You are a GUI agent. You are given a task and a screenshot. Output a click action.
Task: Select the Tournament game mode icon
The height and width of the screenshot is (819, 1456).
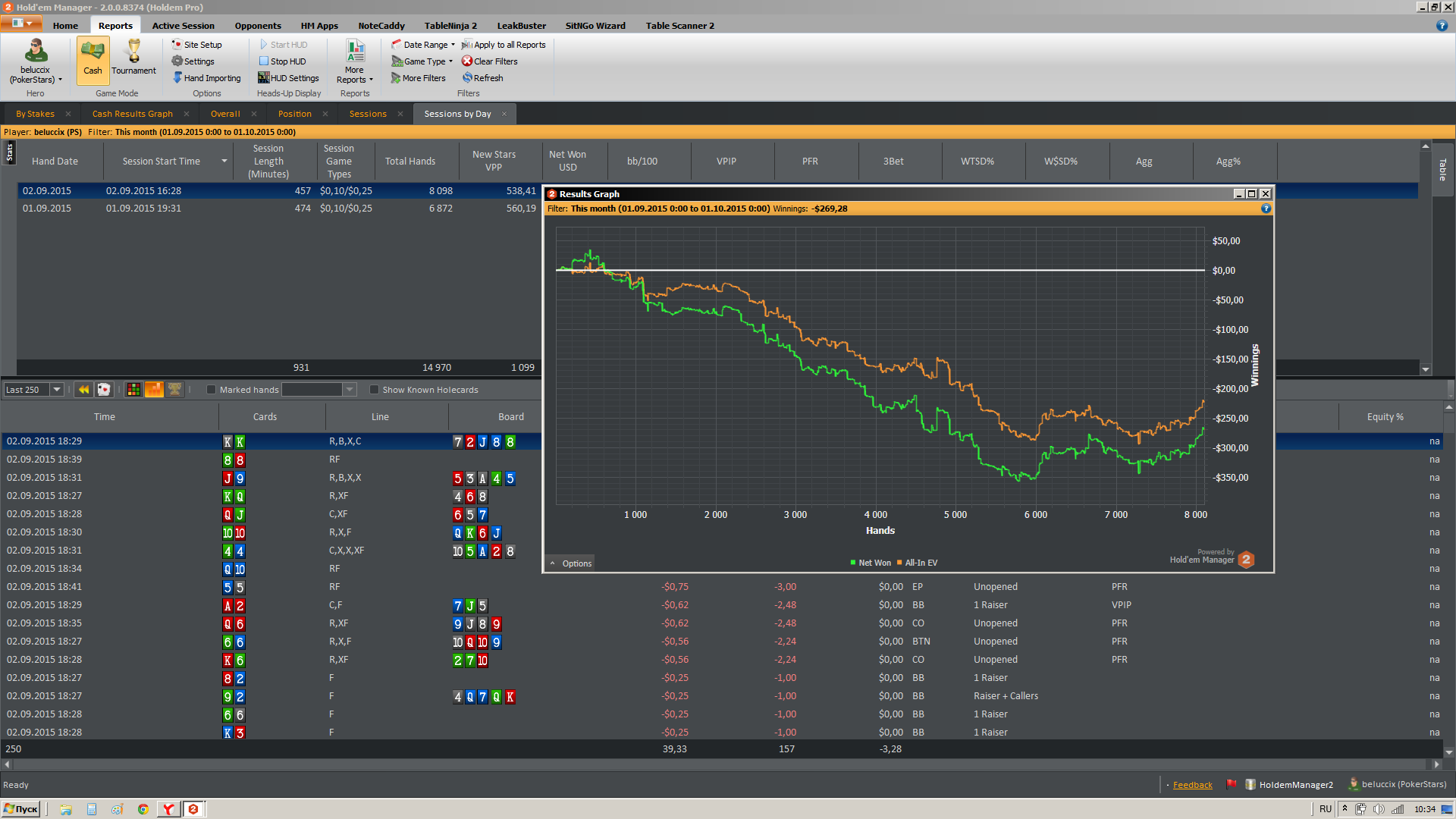pos(134,58)
